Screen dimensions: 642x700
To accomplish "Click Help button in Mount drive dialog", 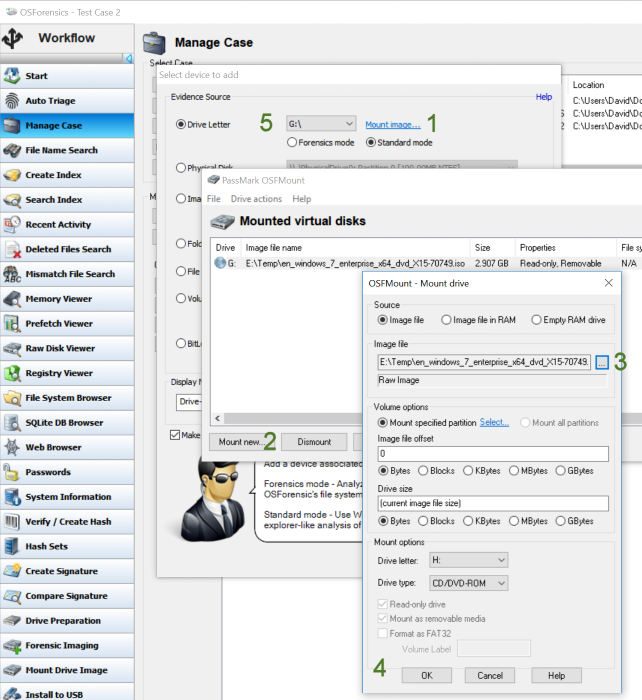I will [x=556, y=675].
